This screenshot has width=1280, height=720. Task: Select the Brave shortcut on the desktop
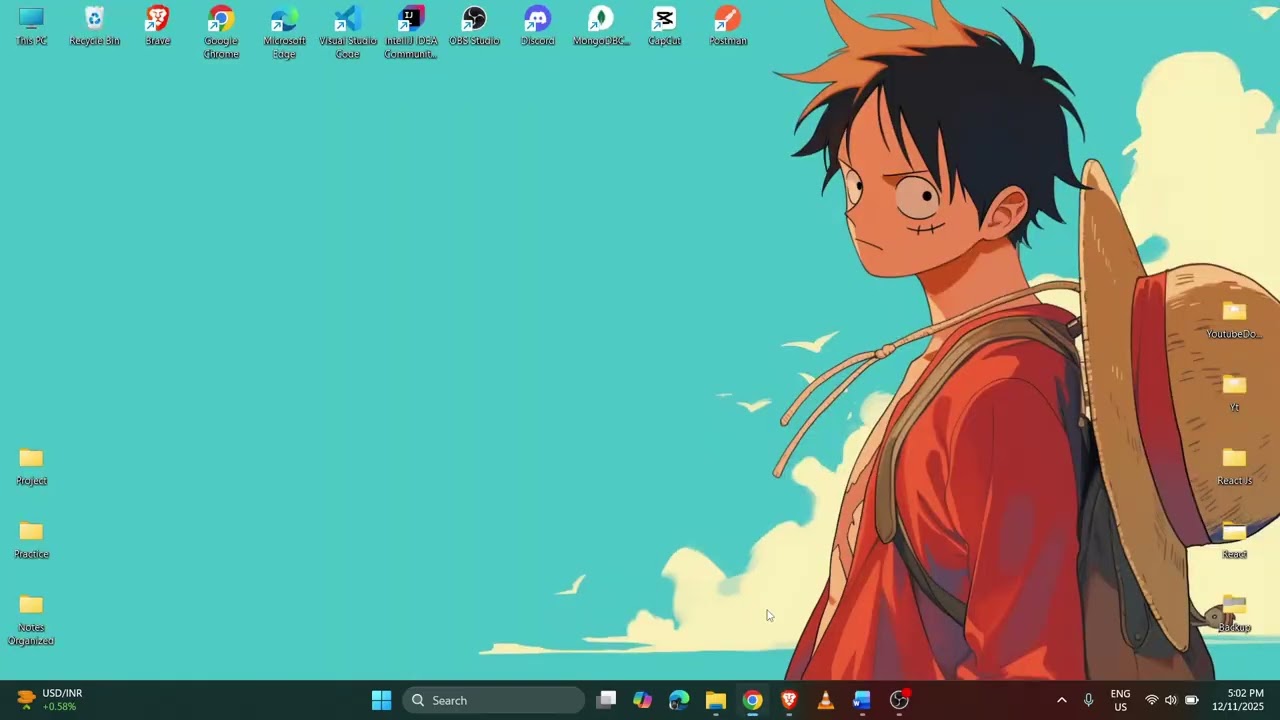158,27
